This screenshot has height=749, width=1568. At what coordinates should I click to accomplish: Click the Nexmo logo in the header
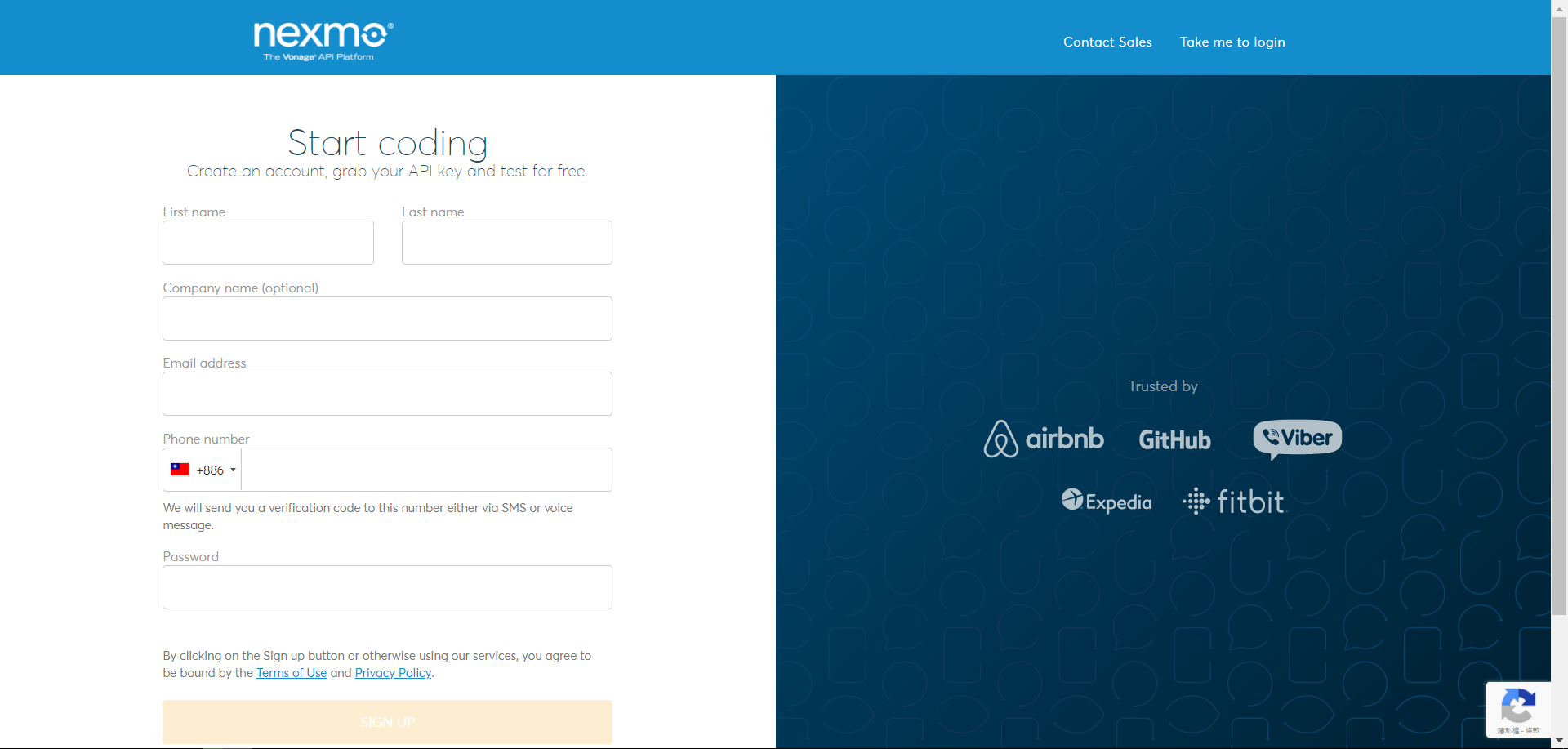click(323, 41)
